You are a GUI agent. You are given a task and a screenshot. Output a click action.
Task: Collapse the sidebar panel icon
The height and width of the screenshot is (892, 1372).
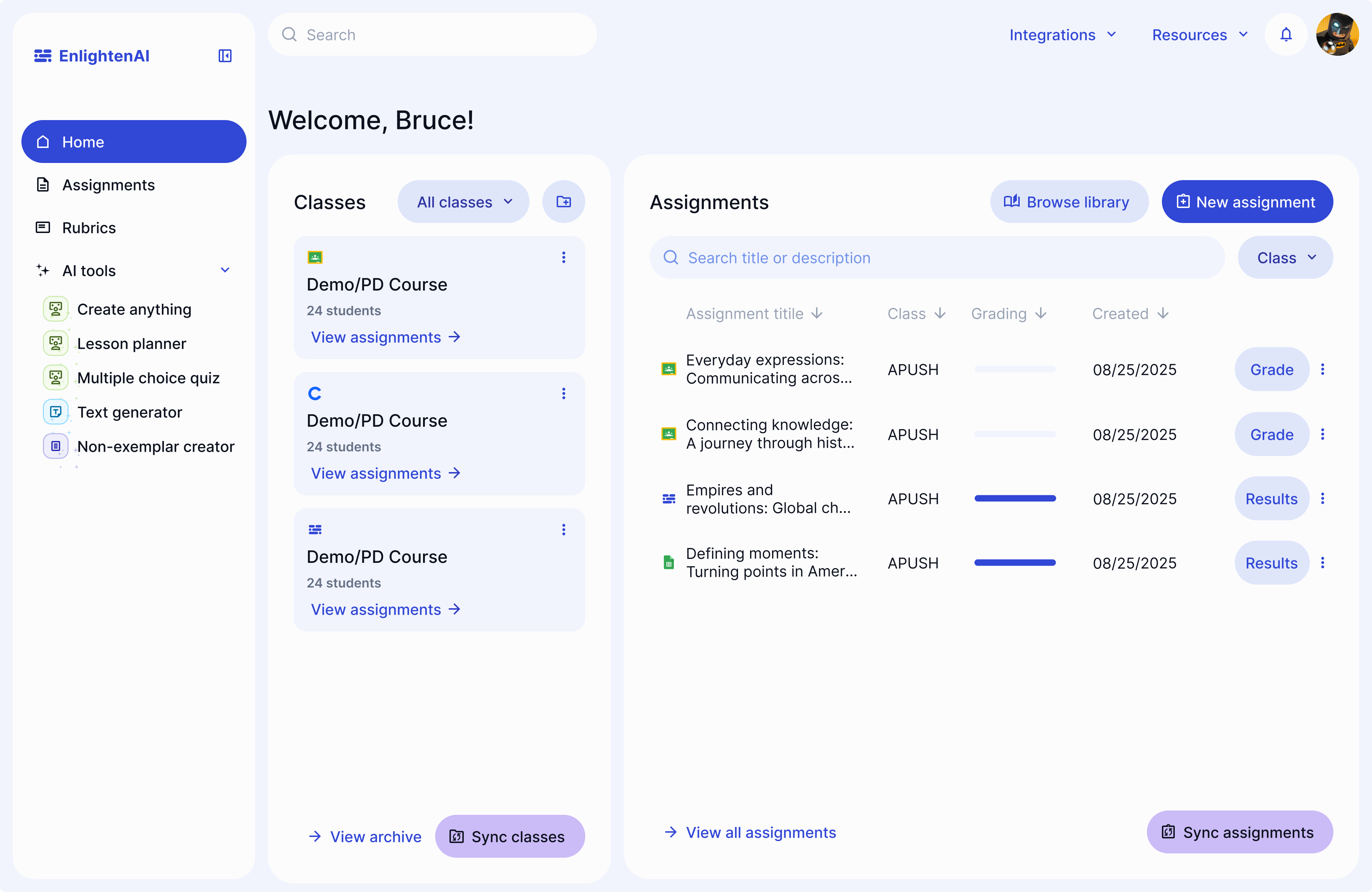pos(225,56)
